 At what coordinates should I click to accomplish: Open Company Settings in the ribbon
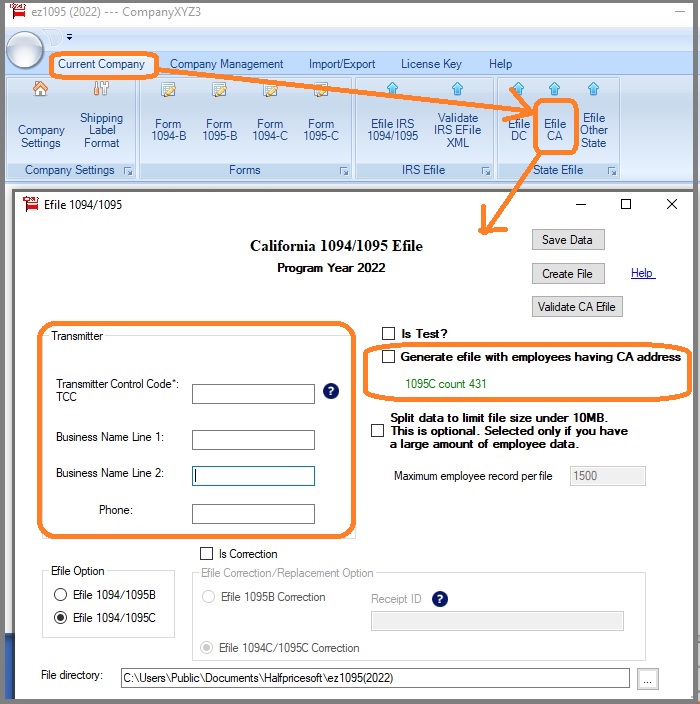pos(40,118)
